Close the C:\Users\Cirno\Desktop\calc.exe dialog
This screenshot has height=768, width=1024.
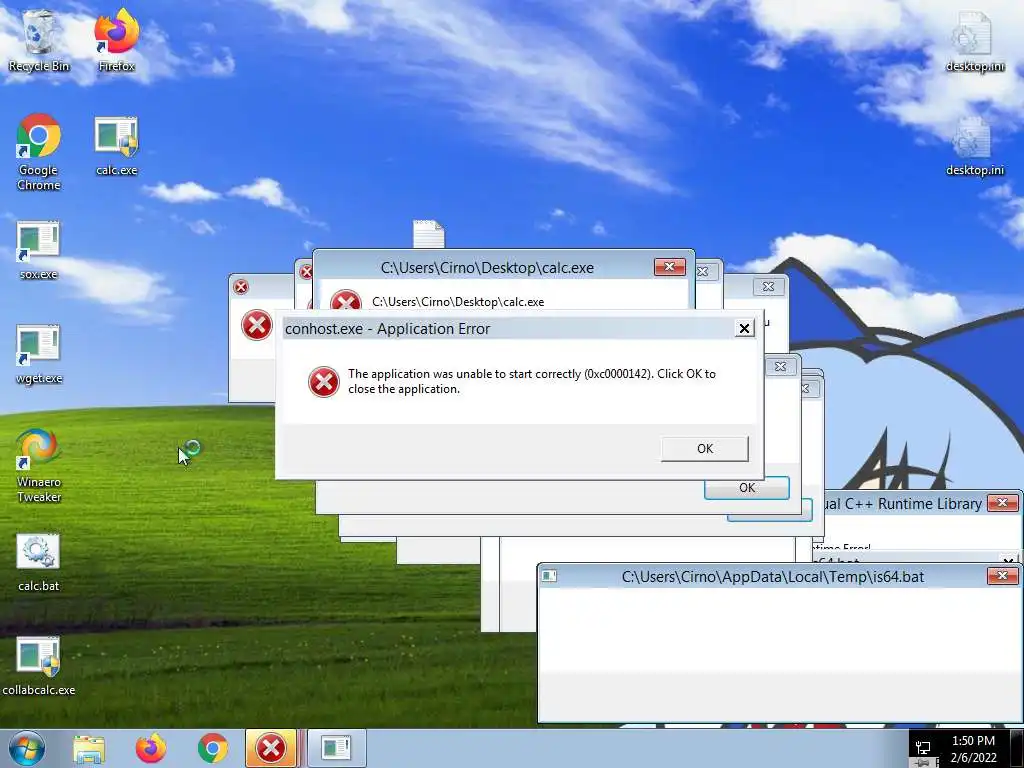669,266
